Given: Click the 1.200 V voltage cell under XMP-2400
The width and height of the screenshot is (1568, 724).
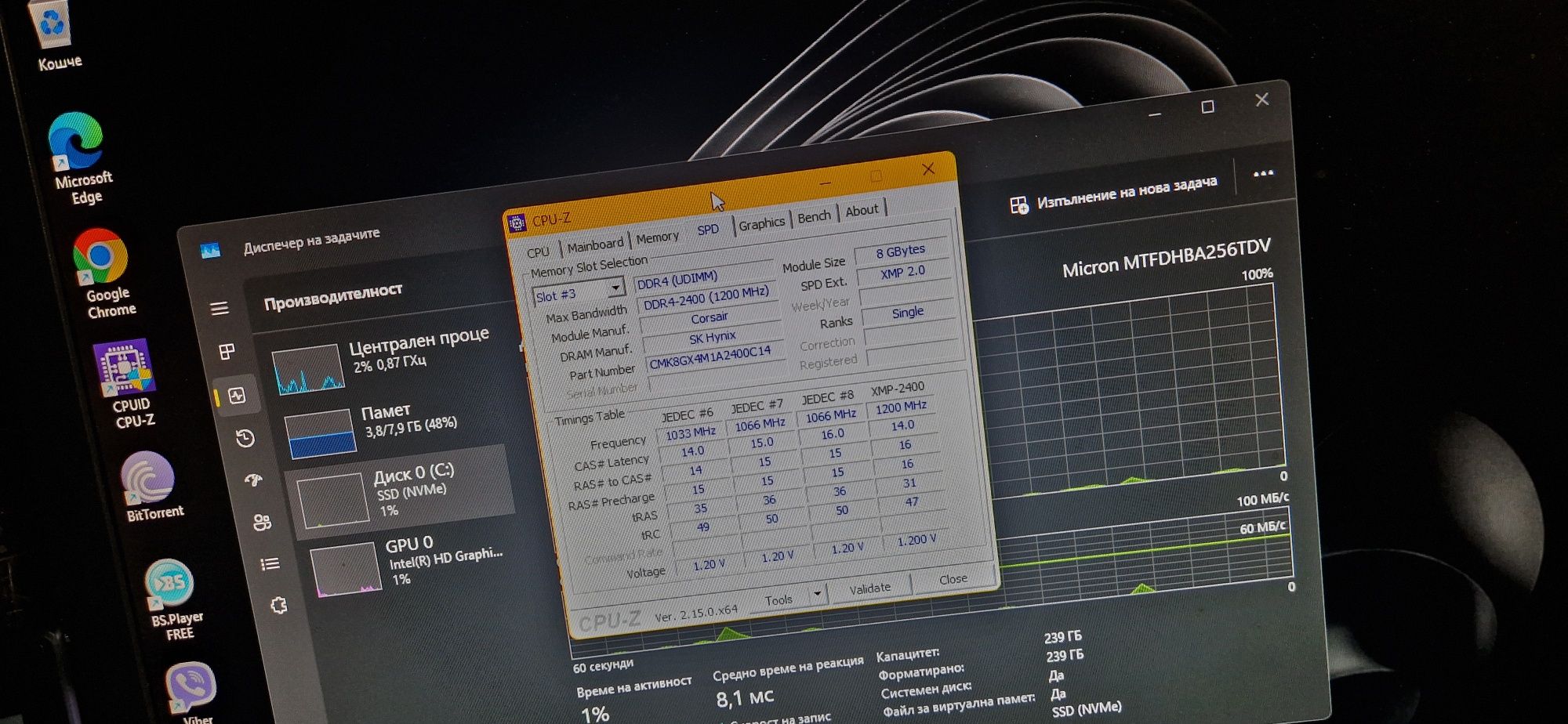Looking at the screenshot, I should click(916, 541).
